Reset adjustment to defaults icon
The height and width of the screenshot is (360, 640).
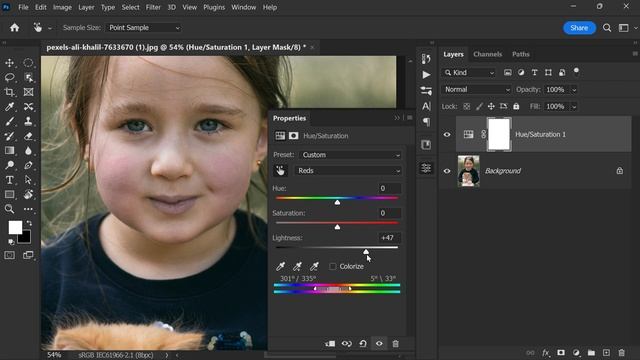[363, 344]
